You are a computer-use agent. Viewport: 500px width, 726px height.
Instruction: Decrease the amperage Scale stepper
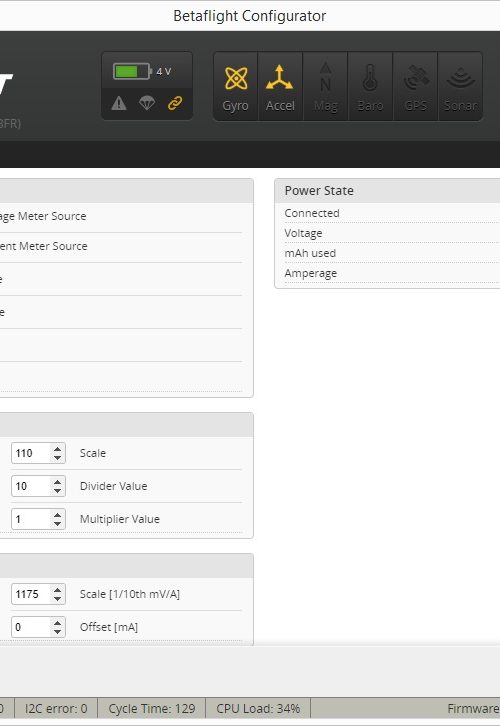coord(57,599)
